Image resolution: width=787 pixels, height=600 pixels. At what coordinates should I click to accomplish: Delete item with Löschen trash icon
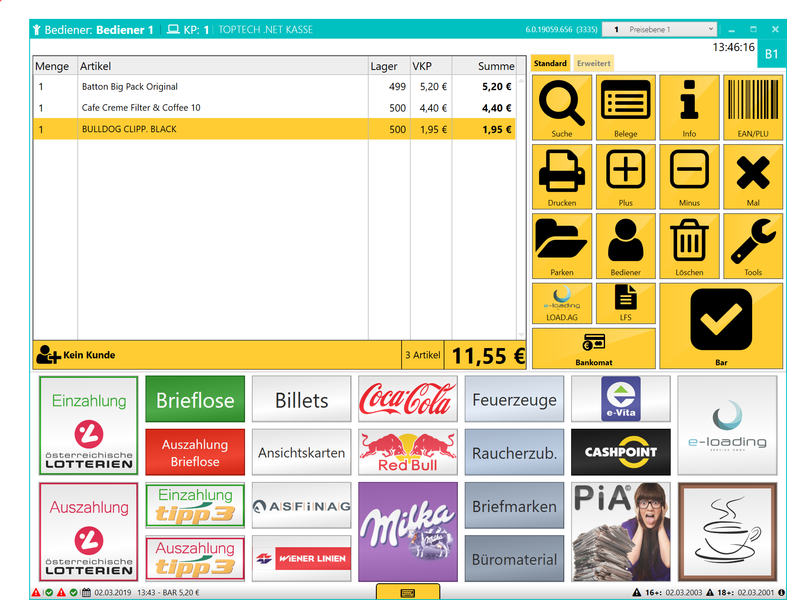(x=689, y=246)
